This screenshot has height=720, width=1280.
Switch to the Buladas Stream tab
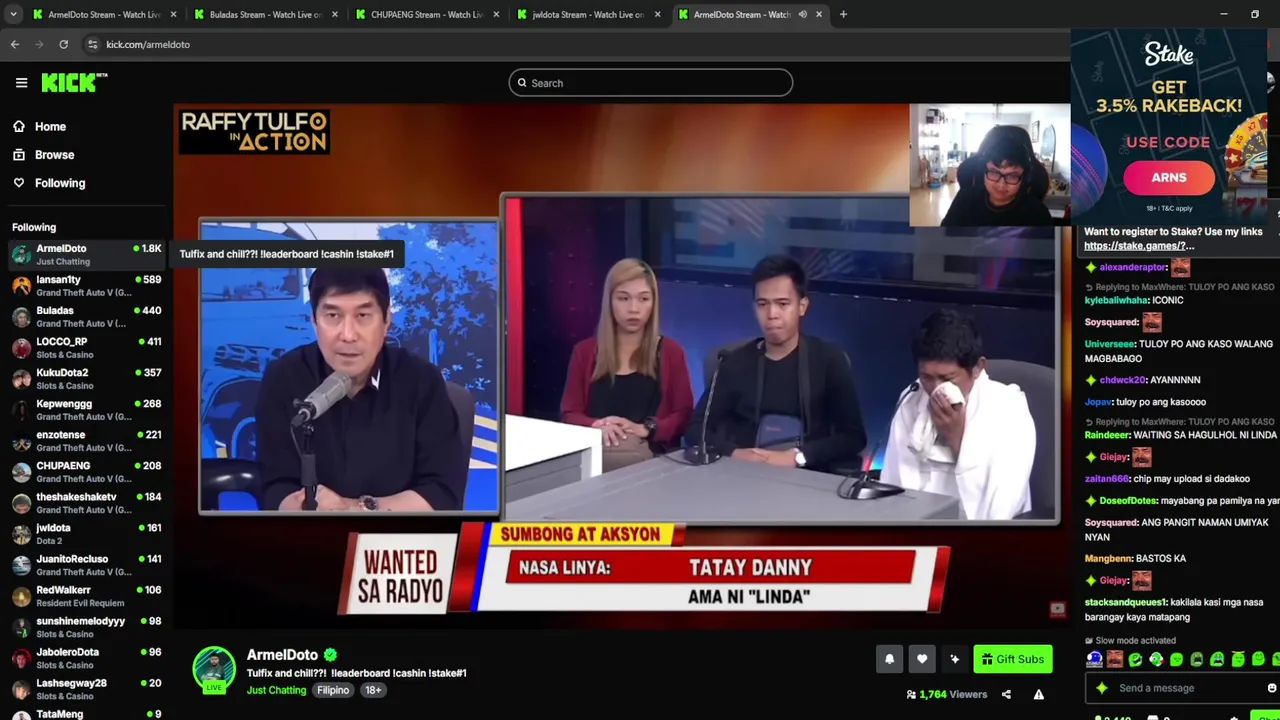point(266,14)
